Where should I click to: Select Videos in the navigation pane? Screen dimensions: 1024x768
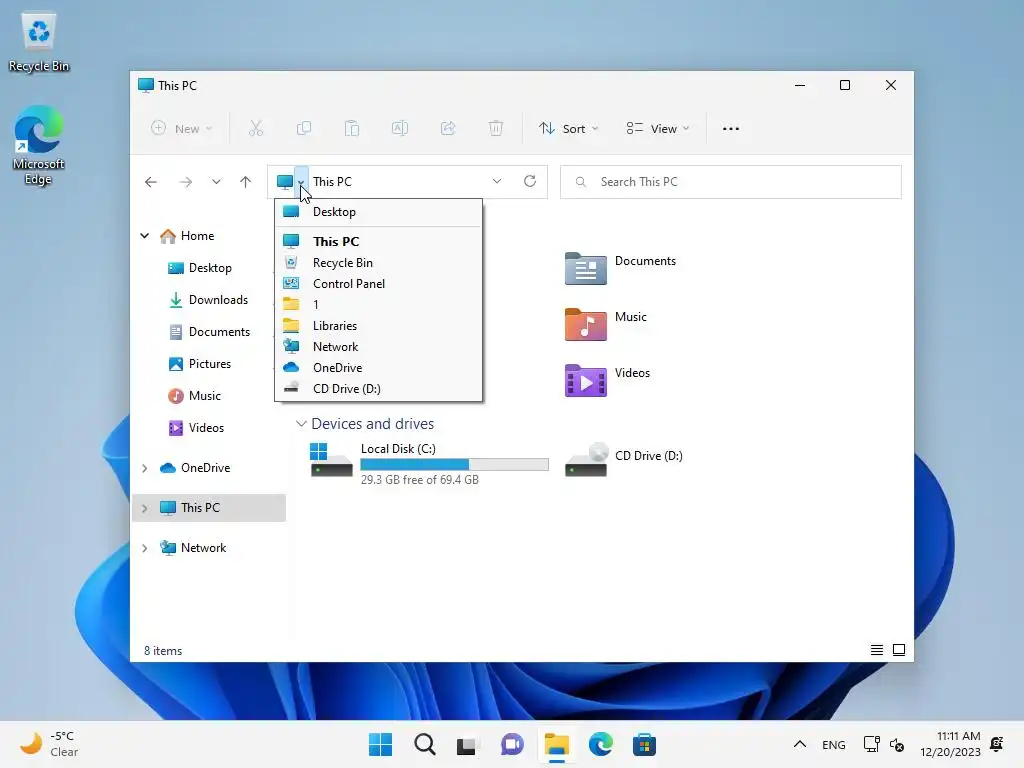coord(208,428)
